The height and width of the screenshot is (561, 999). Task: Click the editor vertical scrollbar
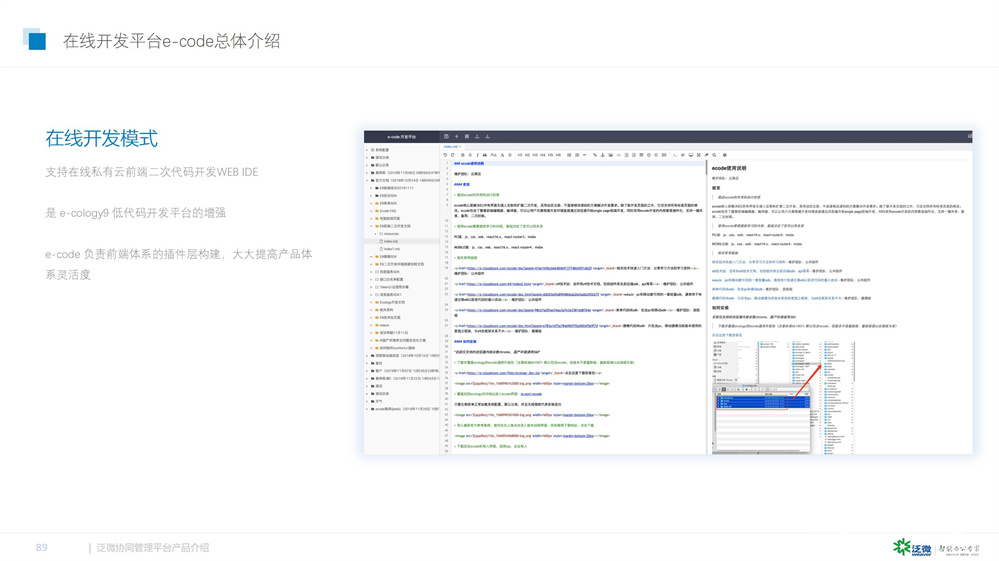[x=706, y=169]
